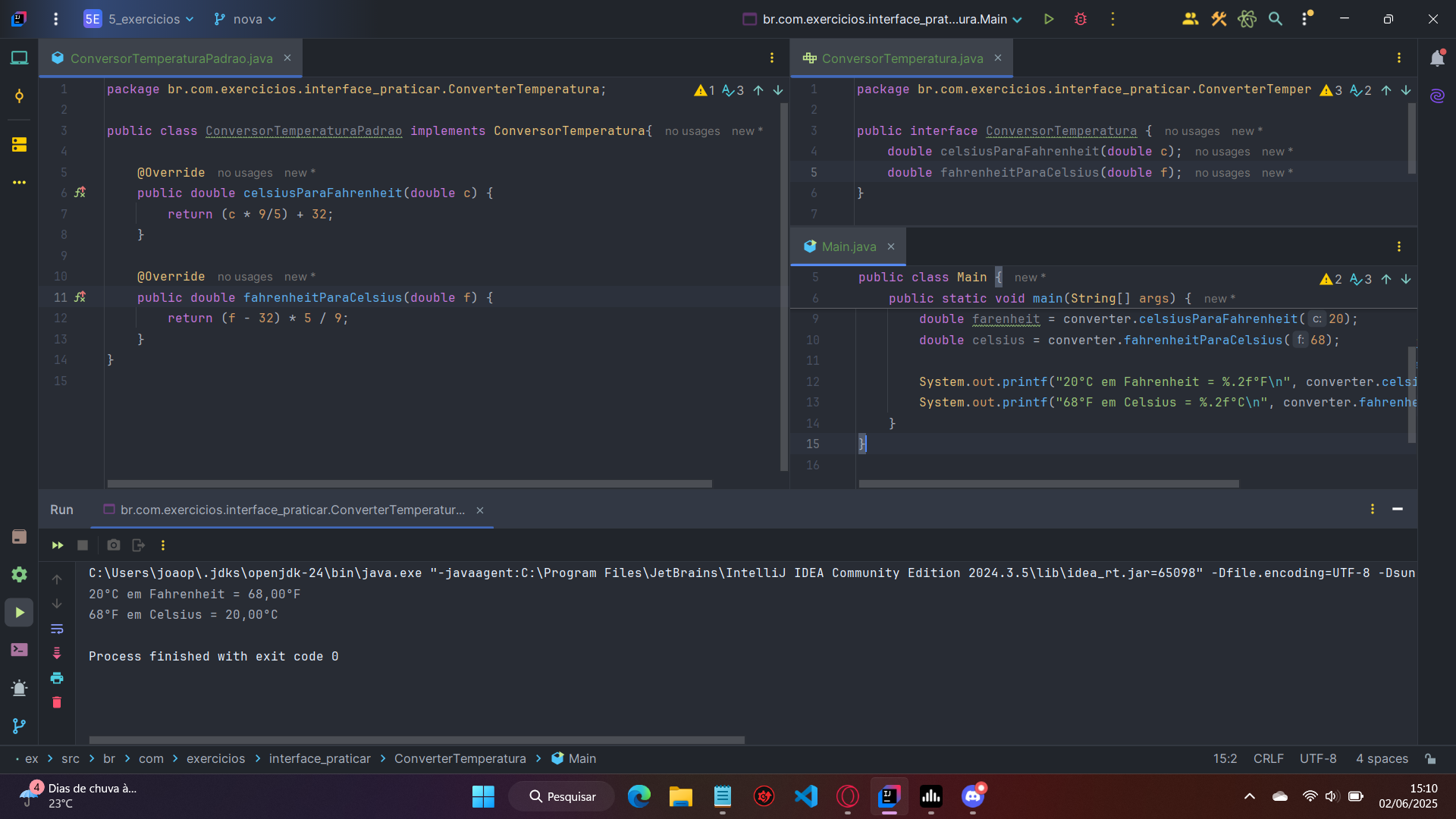Click interface_praticar in breadcrumb
The image size is (1456, 819).
click(x=319, y=758)
